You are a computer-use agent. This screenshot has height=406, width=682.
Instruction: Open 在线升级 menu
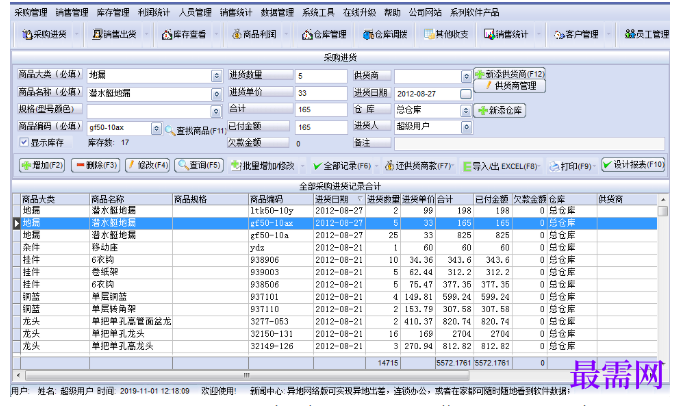360,12
